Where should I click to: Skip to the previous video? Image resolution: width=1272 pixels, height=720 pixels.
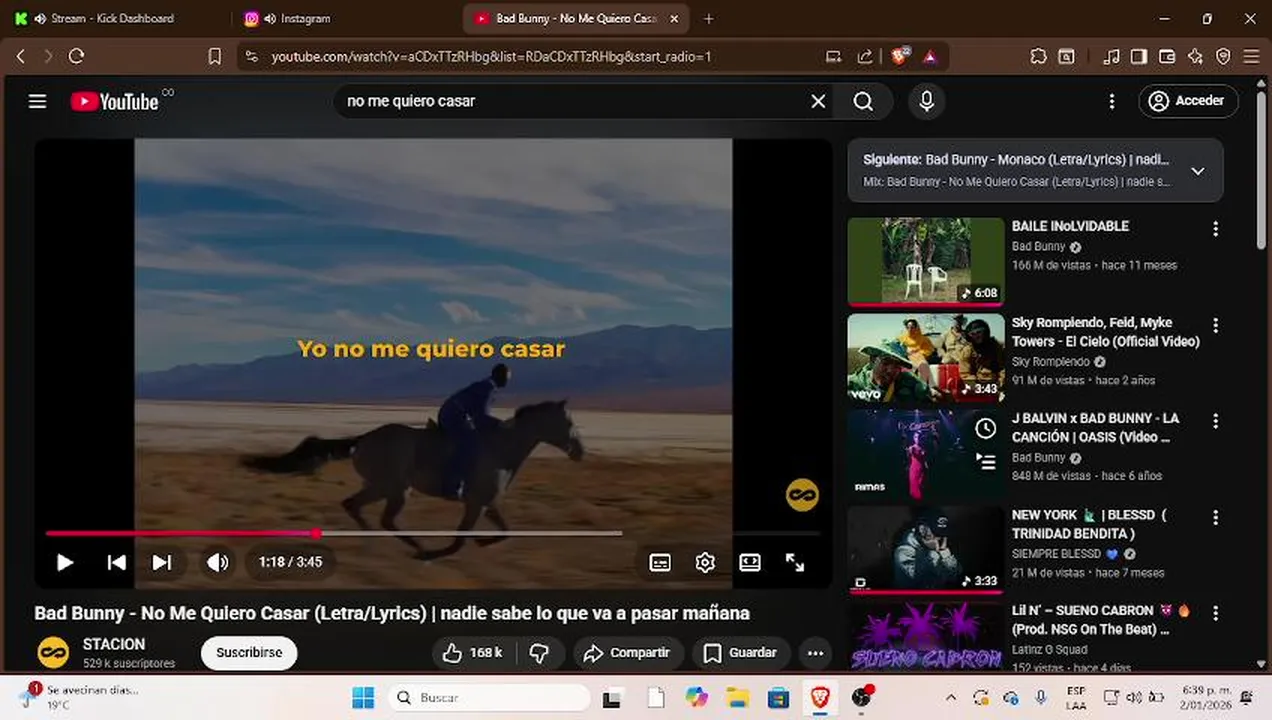[116, 562]
